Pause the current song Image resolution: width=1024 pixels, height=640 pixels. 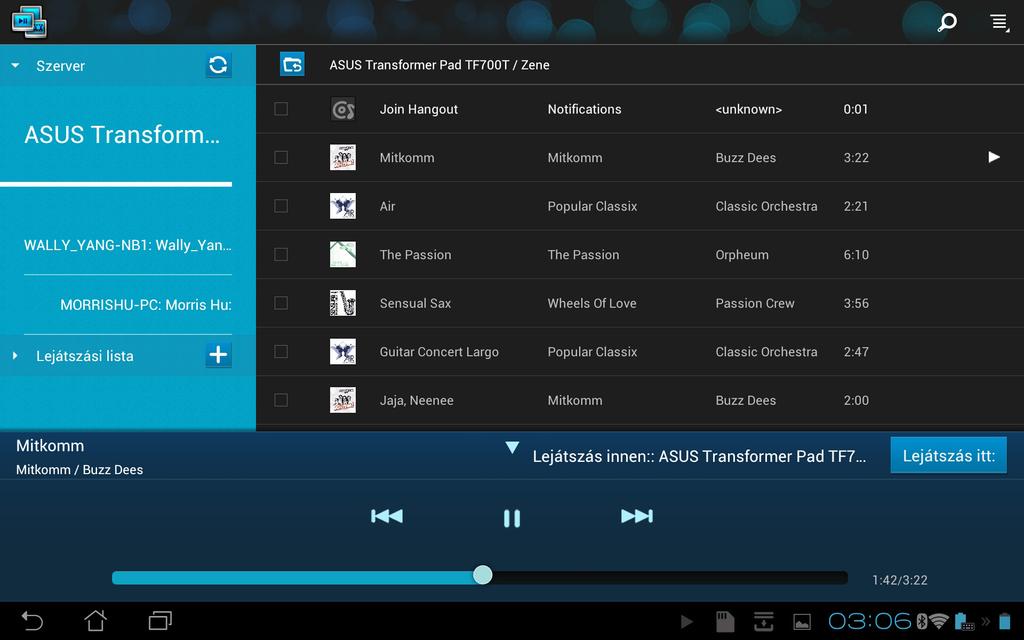pos(512,519)
